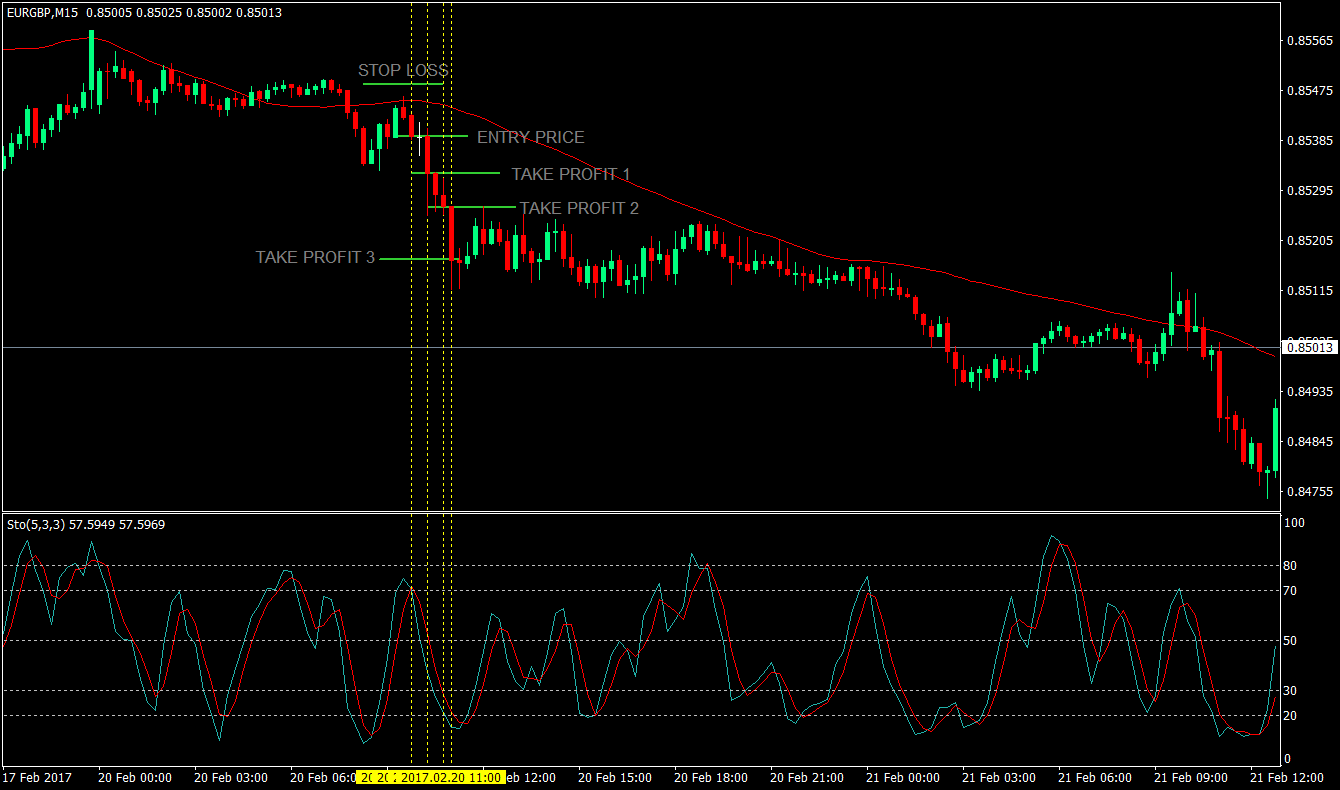Click the current price tag 0.85013
The width and height of the screenshot is (1340, 790).
point(1311,348)
